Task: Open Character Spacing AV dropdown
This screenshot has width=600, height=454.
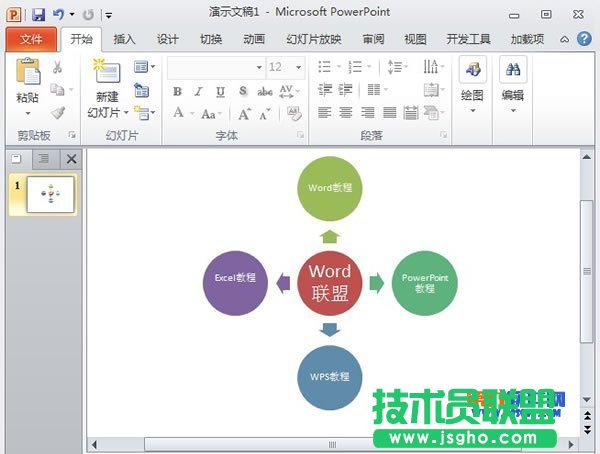Action: [289, 91]
